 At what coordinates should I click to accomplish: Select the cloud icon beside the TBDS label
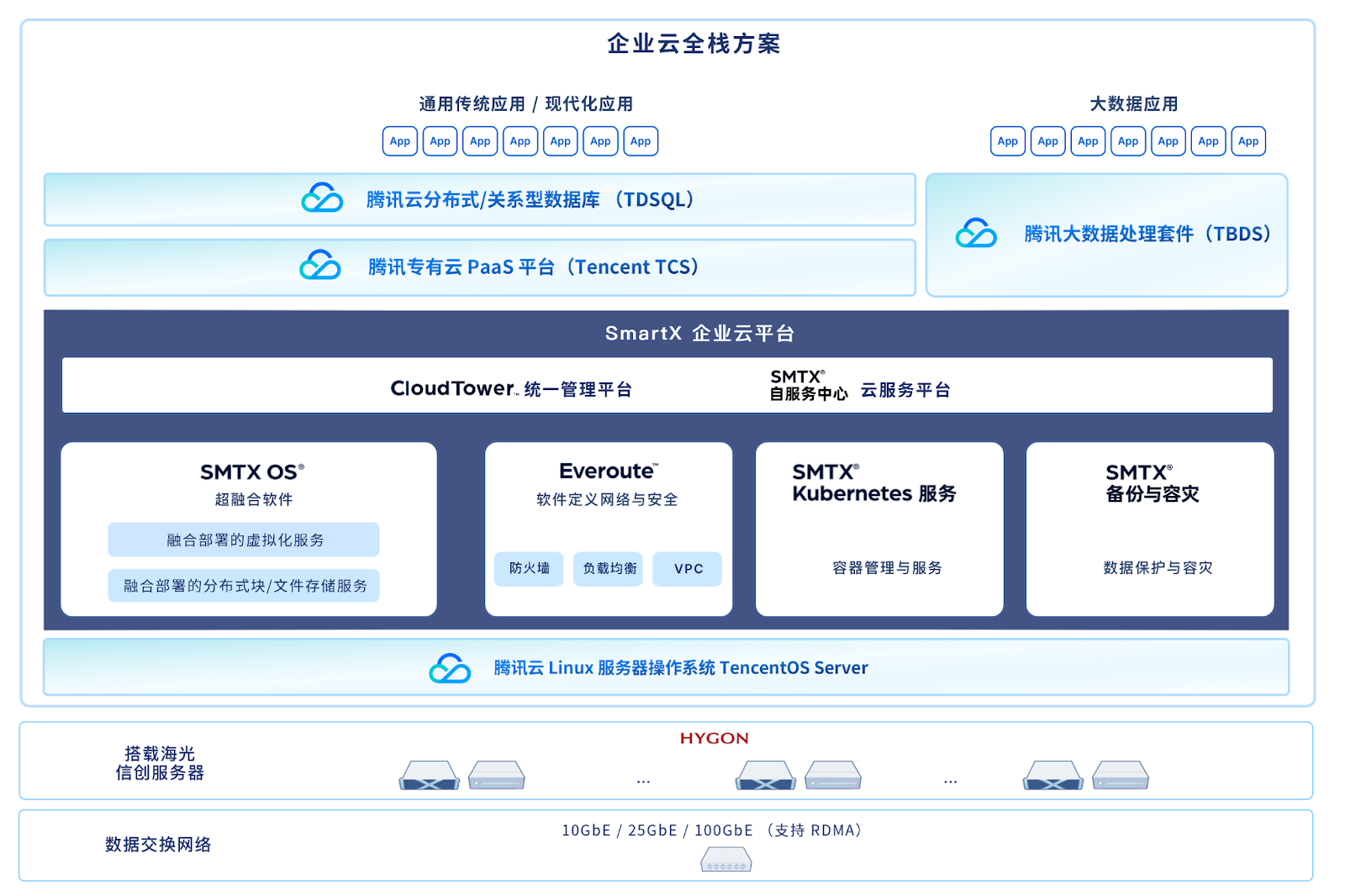coord(976,233)
